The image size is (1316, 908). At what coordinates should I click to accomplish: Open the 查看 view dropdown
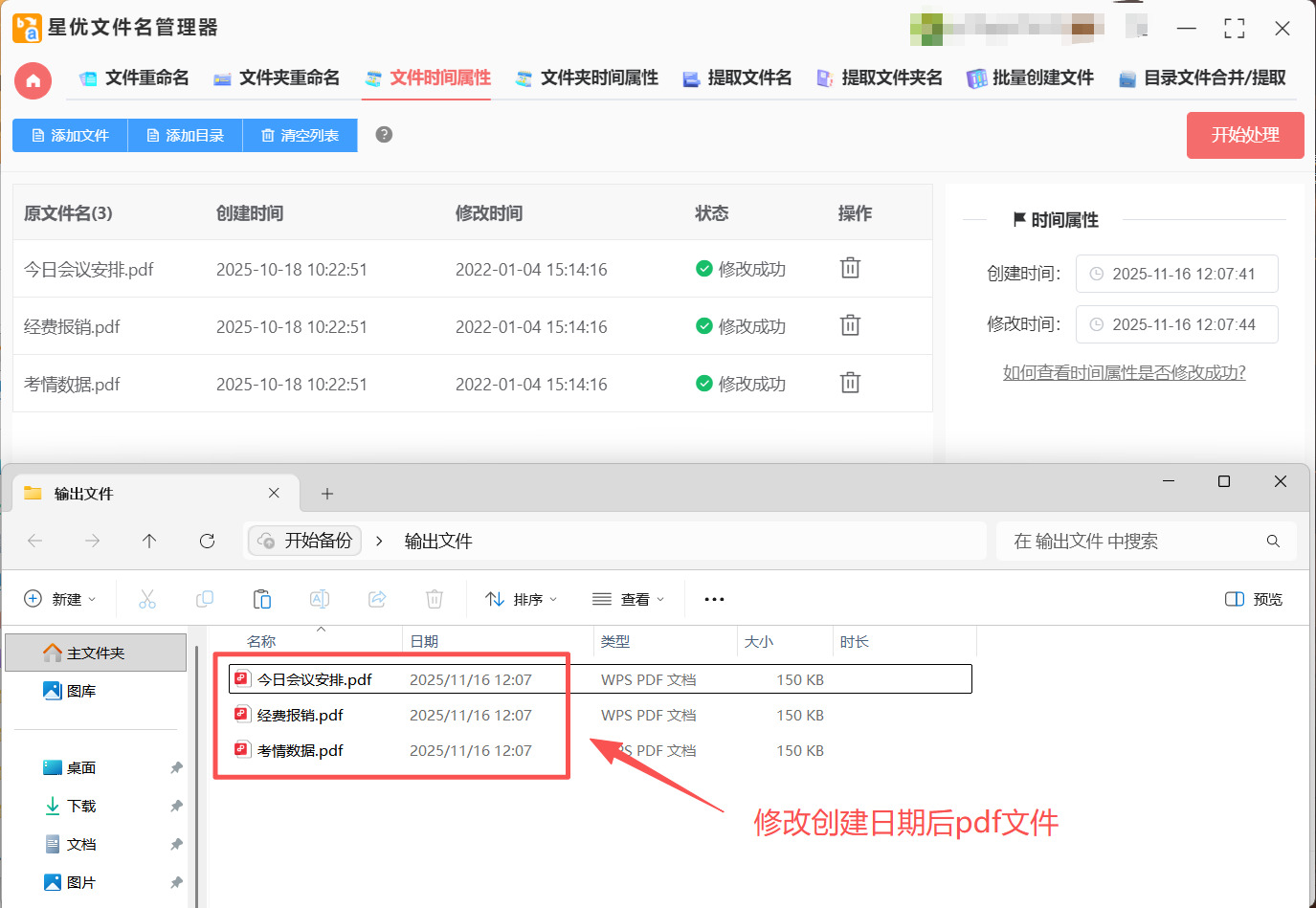point(629,599)
